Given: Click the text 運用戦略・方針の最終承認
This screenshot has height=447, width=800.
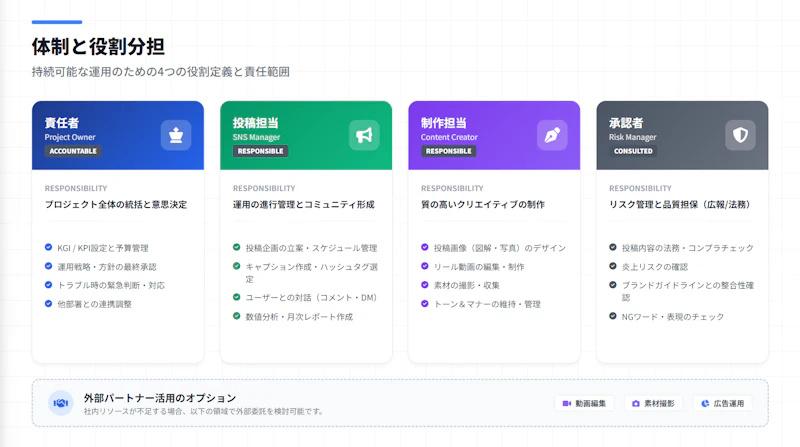Looking at the screenshot, I should click(x=107, y=267).
